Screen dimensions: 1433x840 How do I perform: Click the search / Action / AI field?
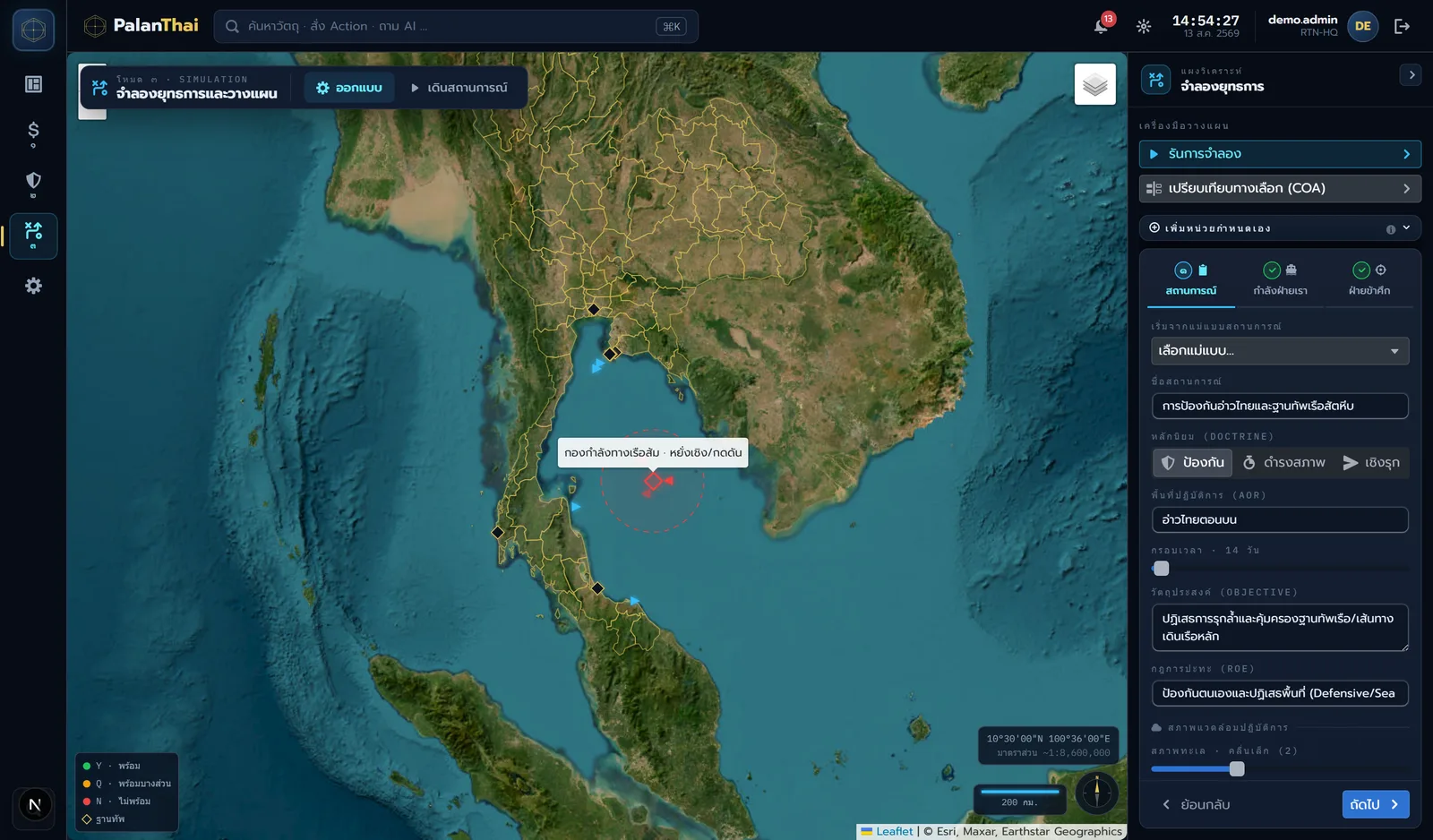pos(456,26)
